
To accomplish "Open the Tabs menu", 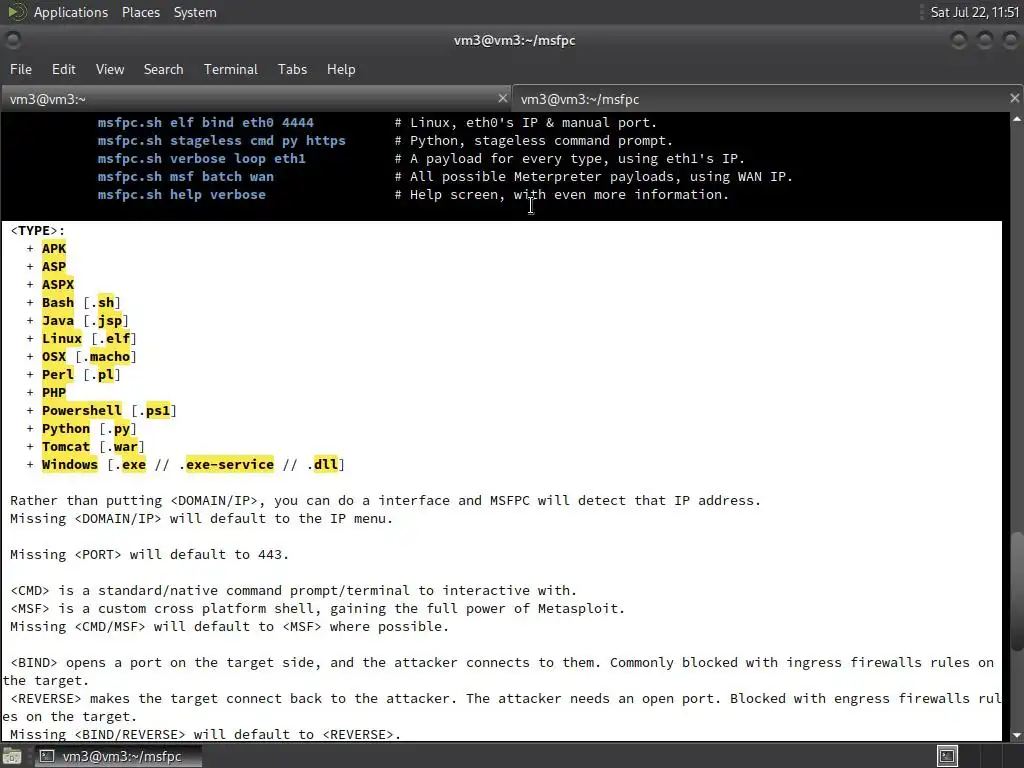I will point(292,69).
